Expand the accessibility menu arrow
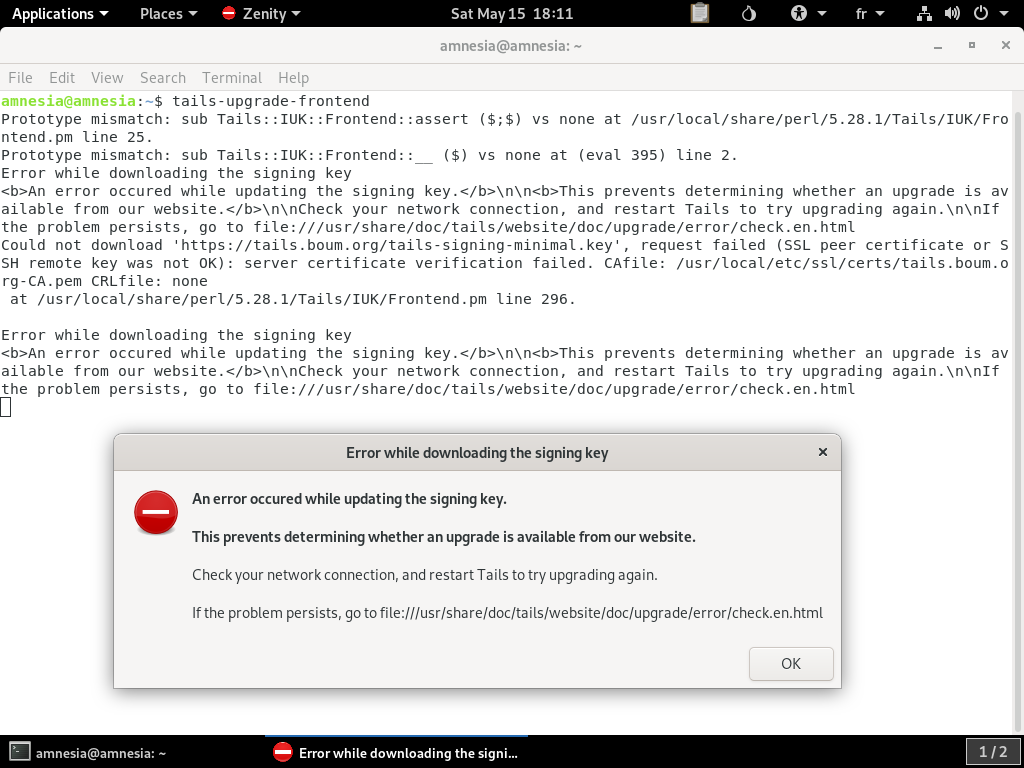Screen dimensions: 1024x768 pyautogui.click(x=822, y=14)
